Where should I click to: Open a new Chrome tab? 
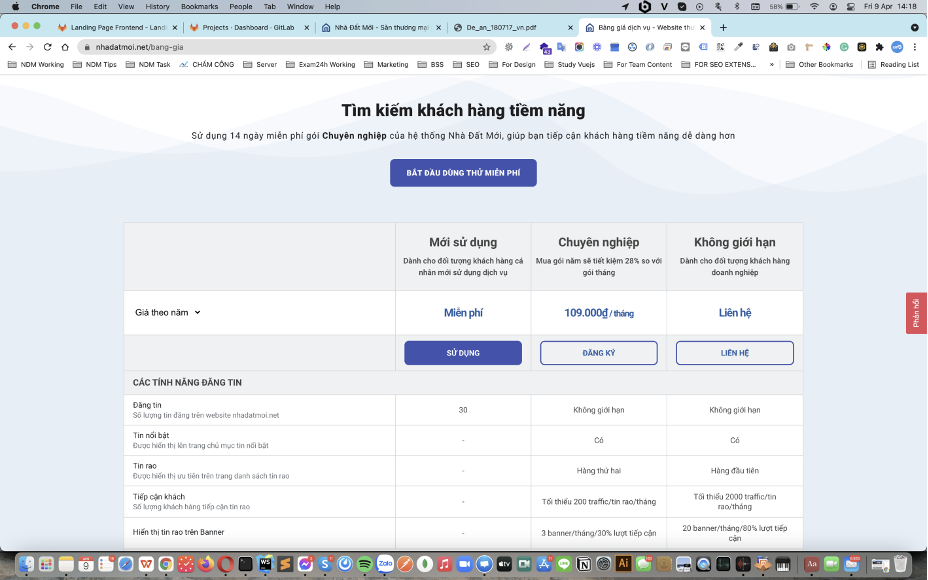(x=723, y=27)
